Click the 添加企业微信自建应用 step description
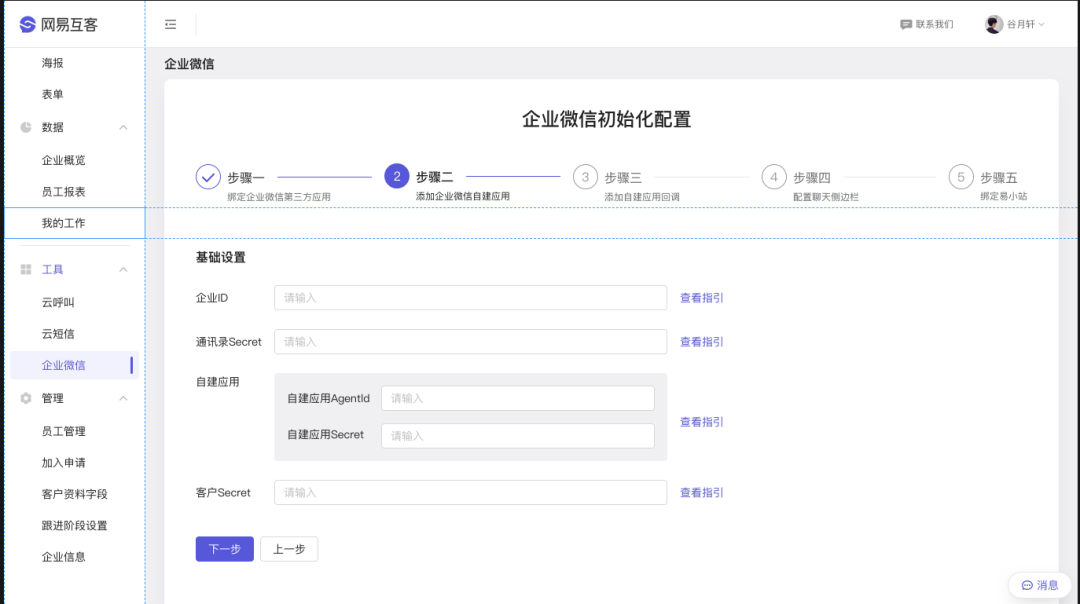This screenshot has height=604, width=1080. click(463, 196)
